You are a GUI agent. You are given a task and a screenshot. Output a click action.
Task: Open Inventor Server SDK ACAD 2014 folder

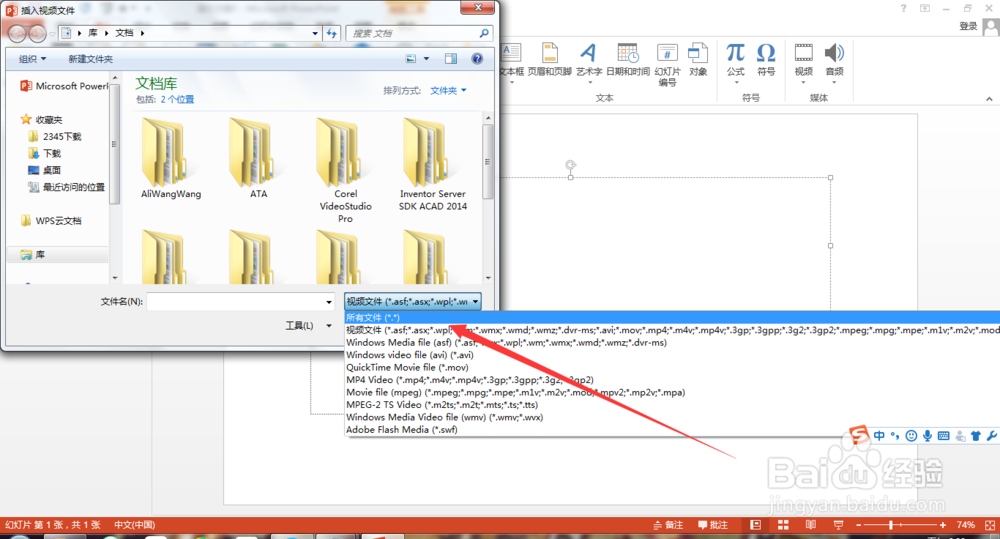click(432, 164)
